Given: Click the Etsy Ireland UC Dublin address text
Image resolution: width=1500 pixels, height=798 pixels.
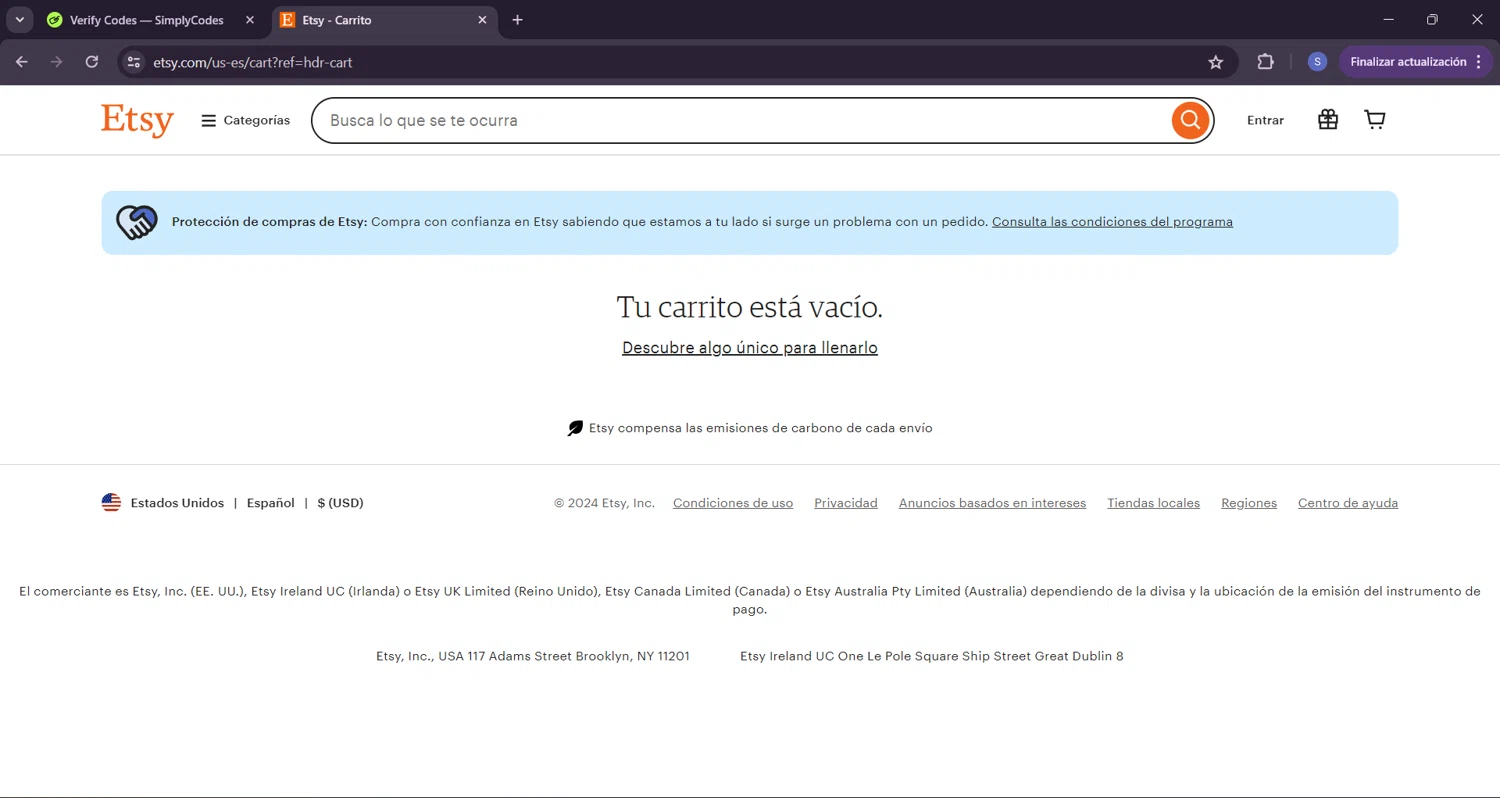Looking at the screenshot, I should (932, 657).
